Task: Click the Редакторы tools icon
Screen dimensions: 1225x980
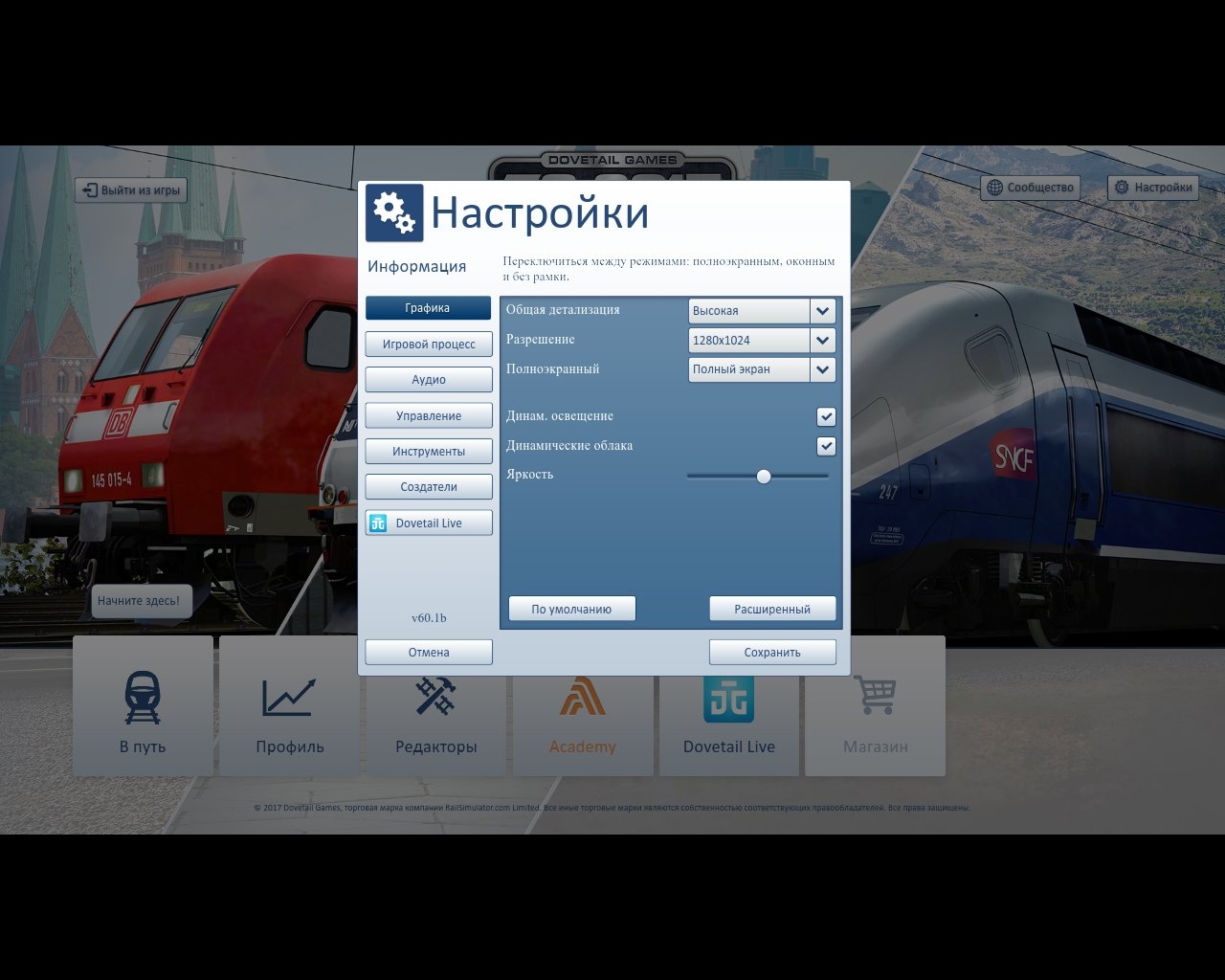Action: (435, 696)
